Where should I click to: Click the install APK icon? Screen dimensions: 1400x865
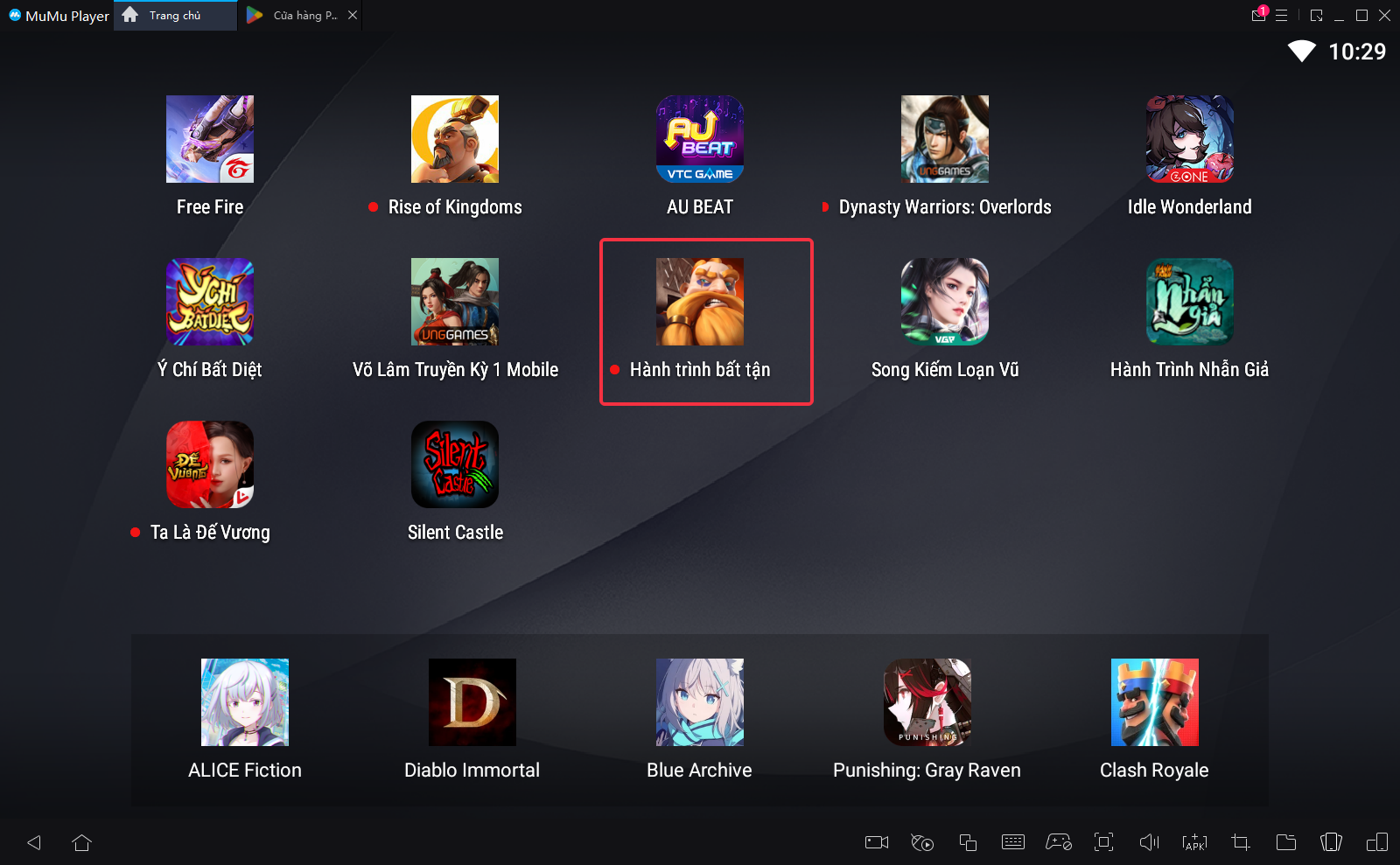pyautogui.click(x=1194, y=842)
